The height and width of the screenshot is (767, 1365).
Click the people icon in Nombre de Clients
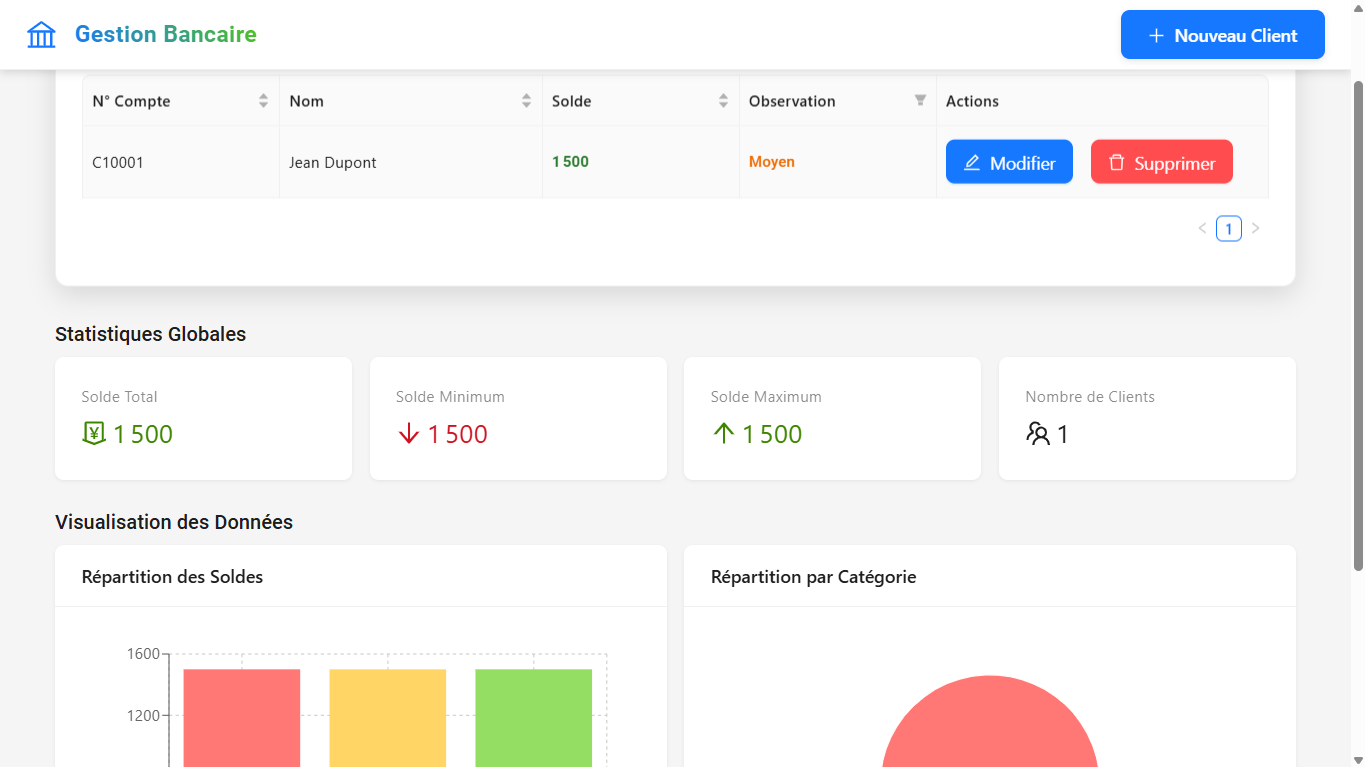coord(1038,434)
